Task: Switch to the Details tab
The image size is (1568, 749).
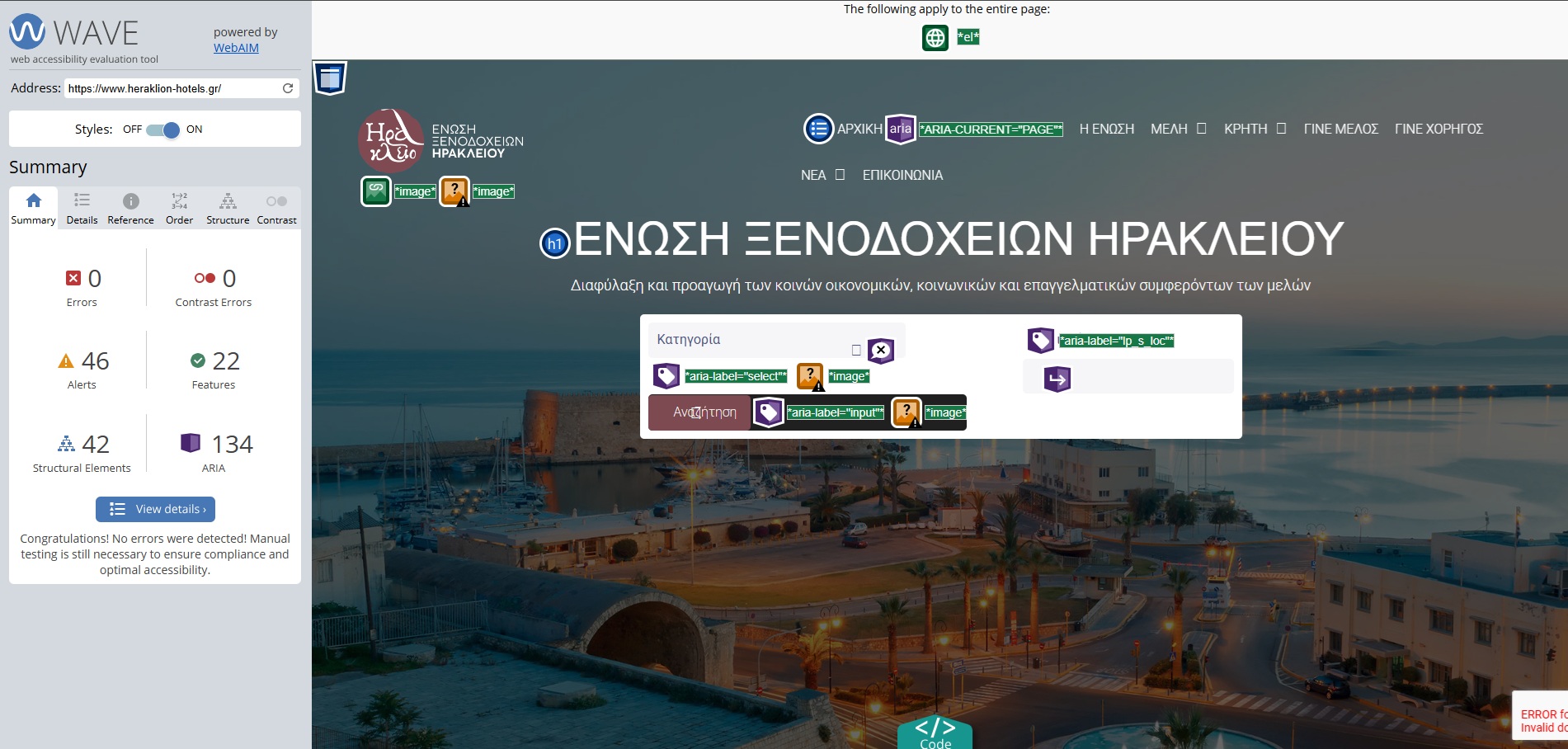Action: [x=82, y=209]
